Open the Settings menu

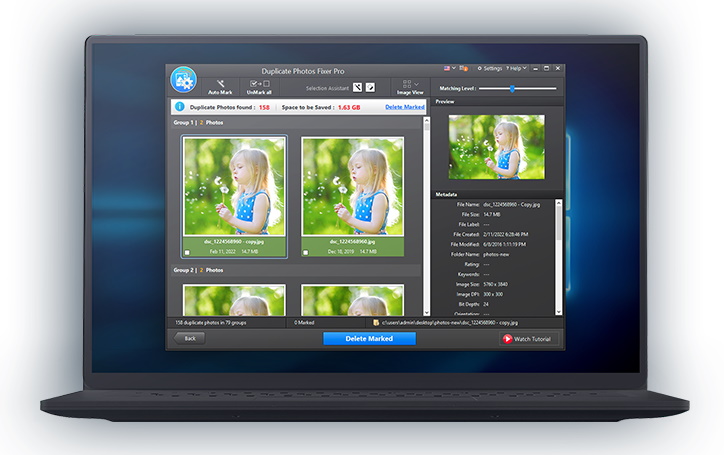point(491,69)
